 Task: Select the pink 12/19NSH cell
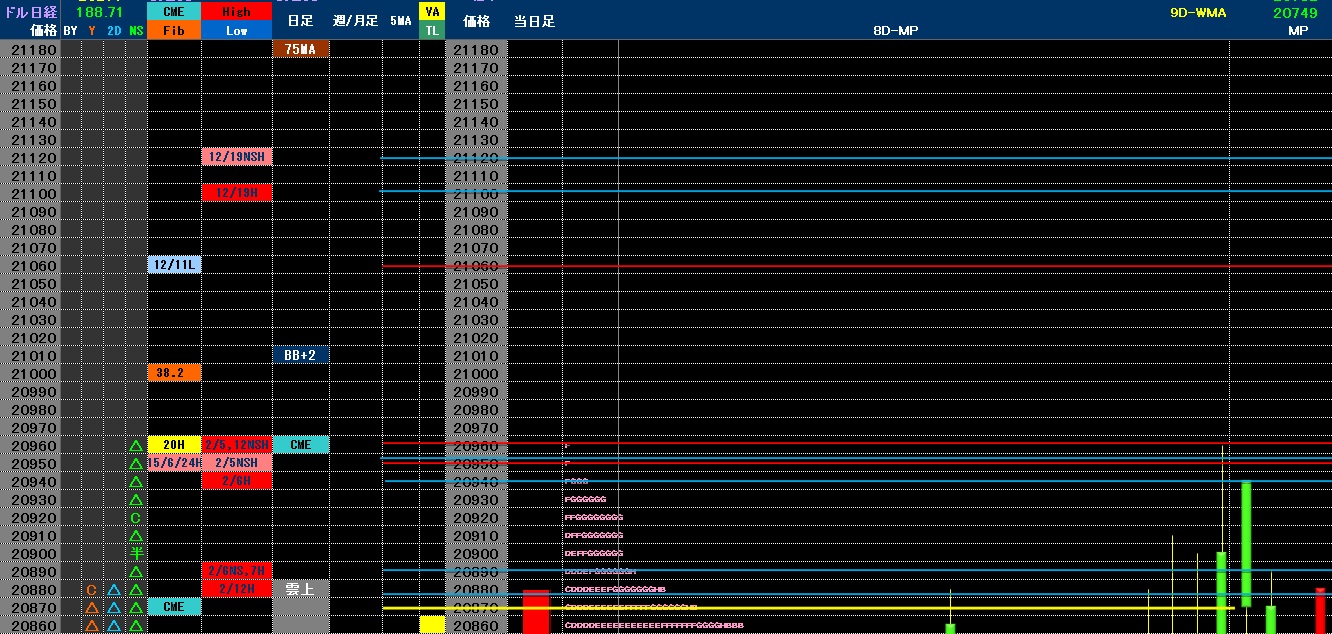pos(237,157)
